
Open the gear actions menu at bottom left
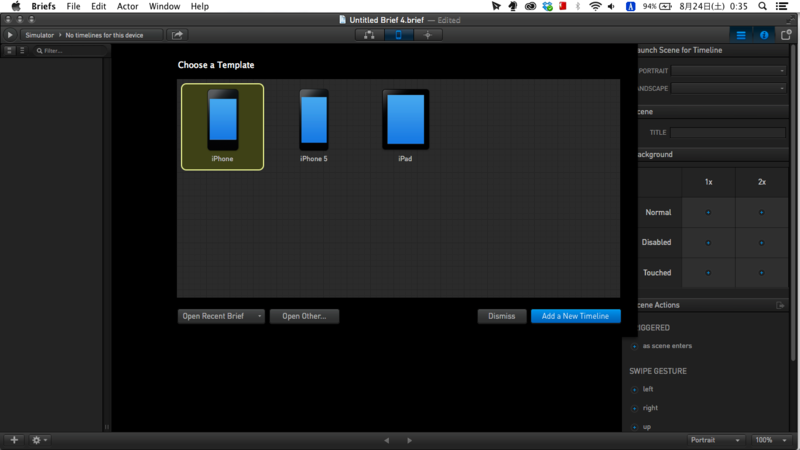pos(39,440)
